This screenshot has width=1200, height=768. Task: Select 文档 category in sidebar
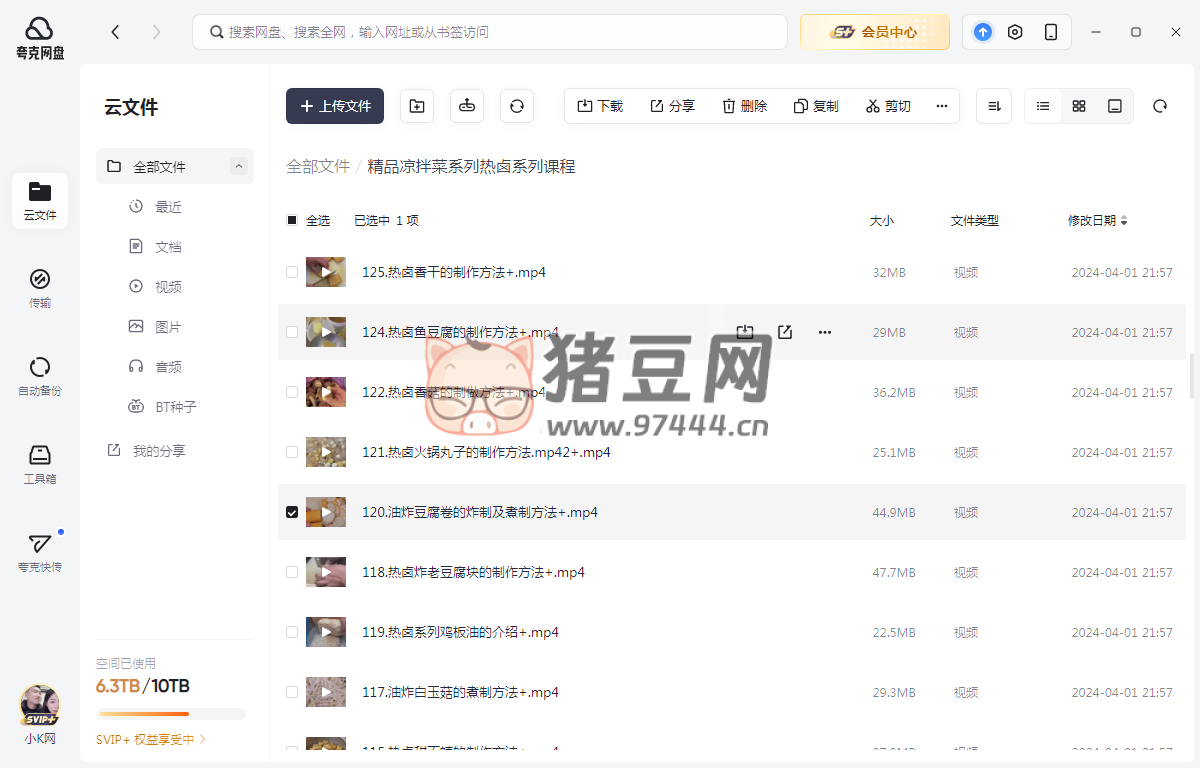[x=168, y=247]
